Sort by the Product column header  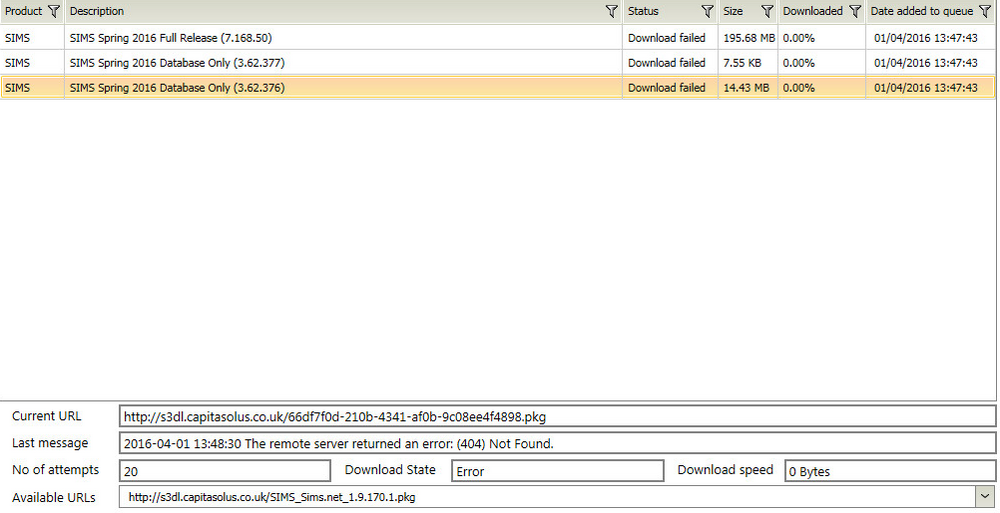click(x=24, y=11)
